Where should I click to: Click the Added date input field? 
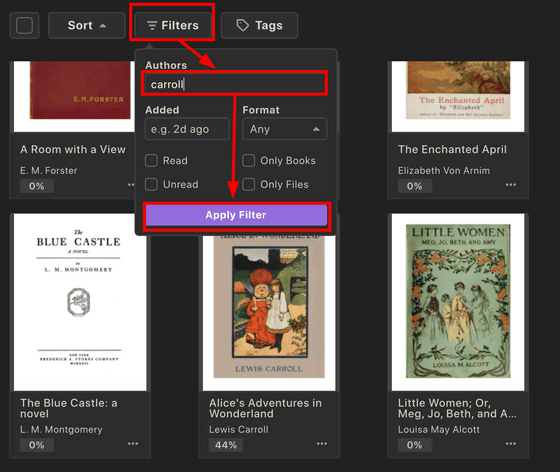[x=187, y=129]
